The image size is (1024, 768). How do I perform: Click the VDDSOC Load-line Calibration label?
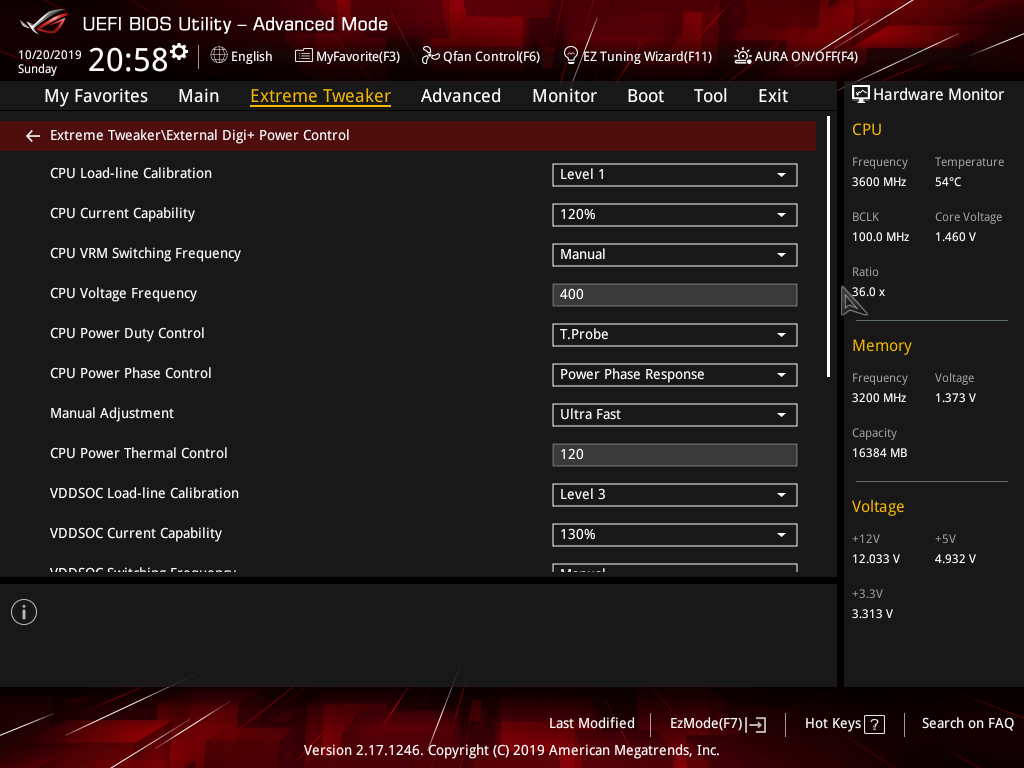(x=144, y=493)
